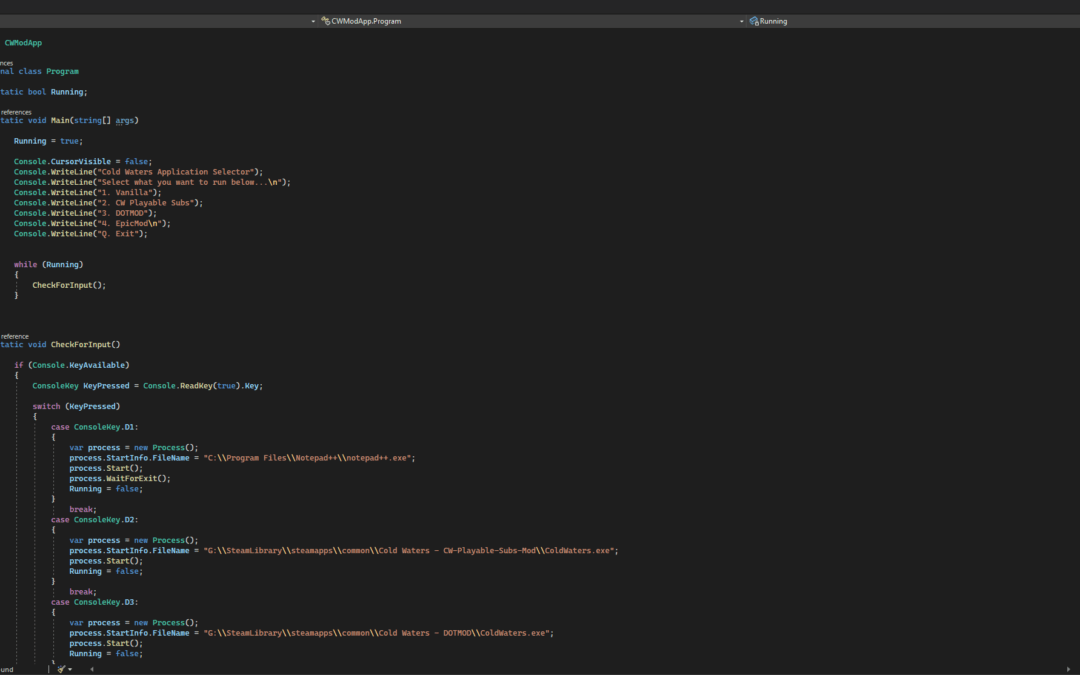Open the reference CodeLens above CheckForInput
Viewport: 1080px width, 675px height.
click(x=14, y=336)
